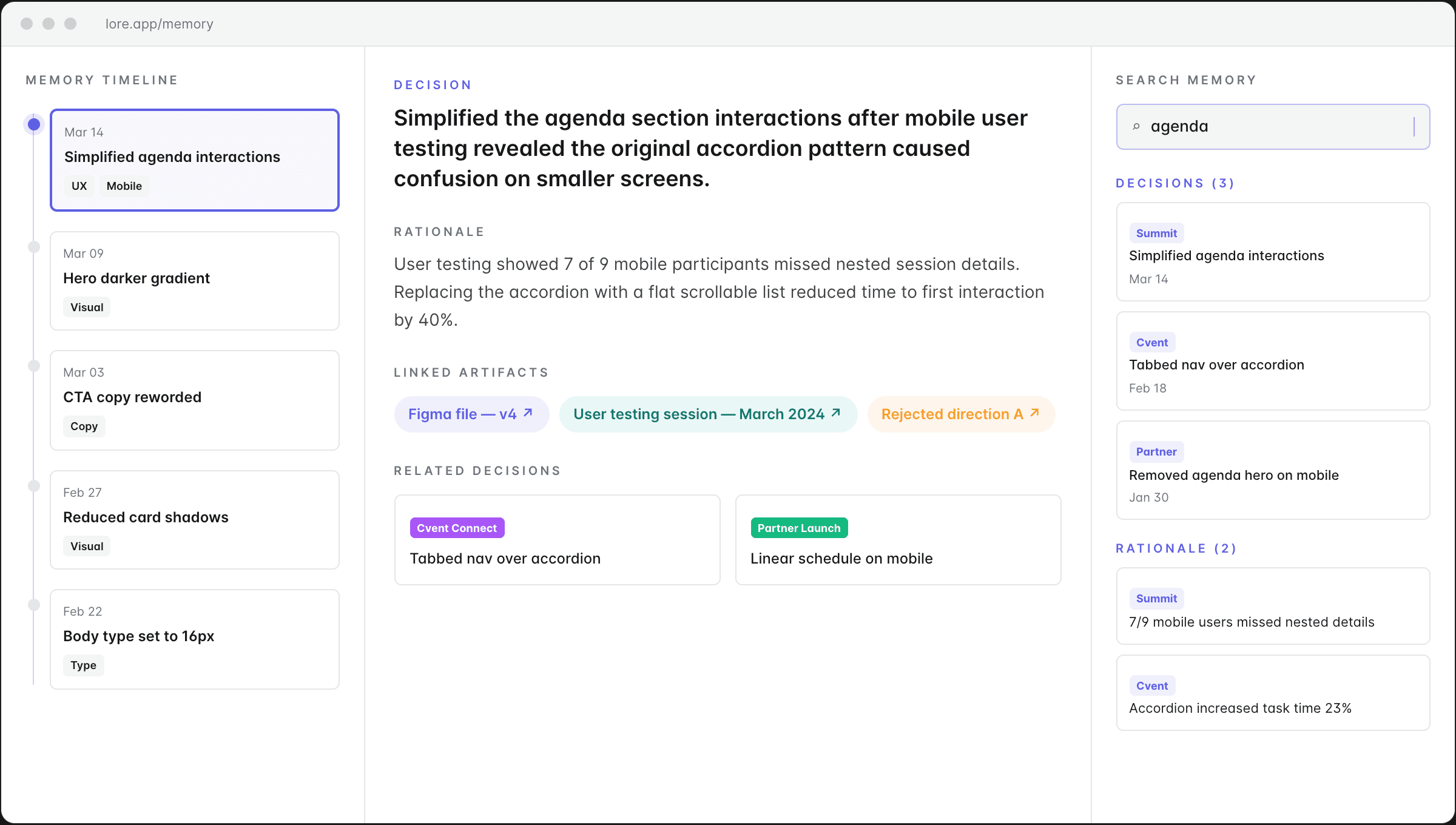Open related decision Tabbed nav over accordion
The width and height of the screenshot is (1456, 825).
(x=557, y=540)
